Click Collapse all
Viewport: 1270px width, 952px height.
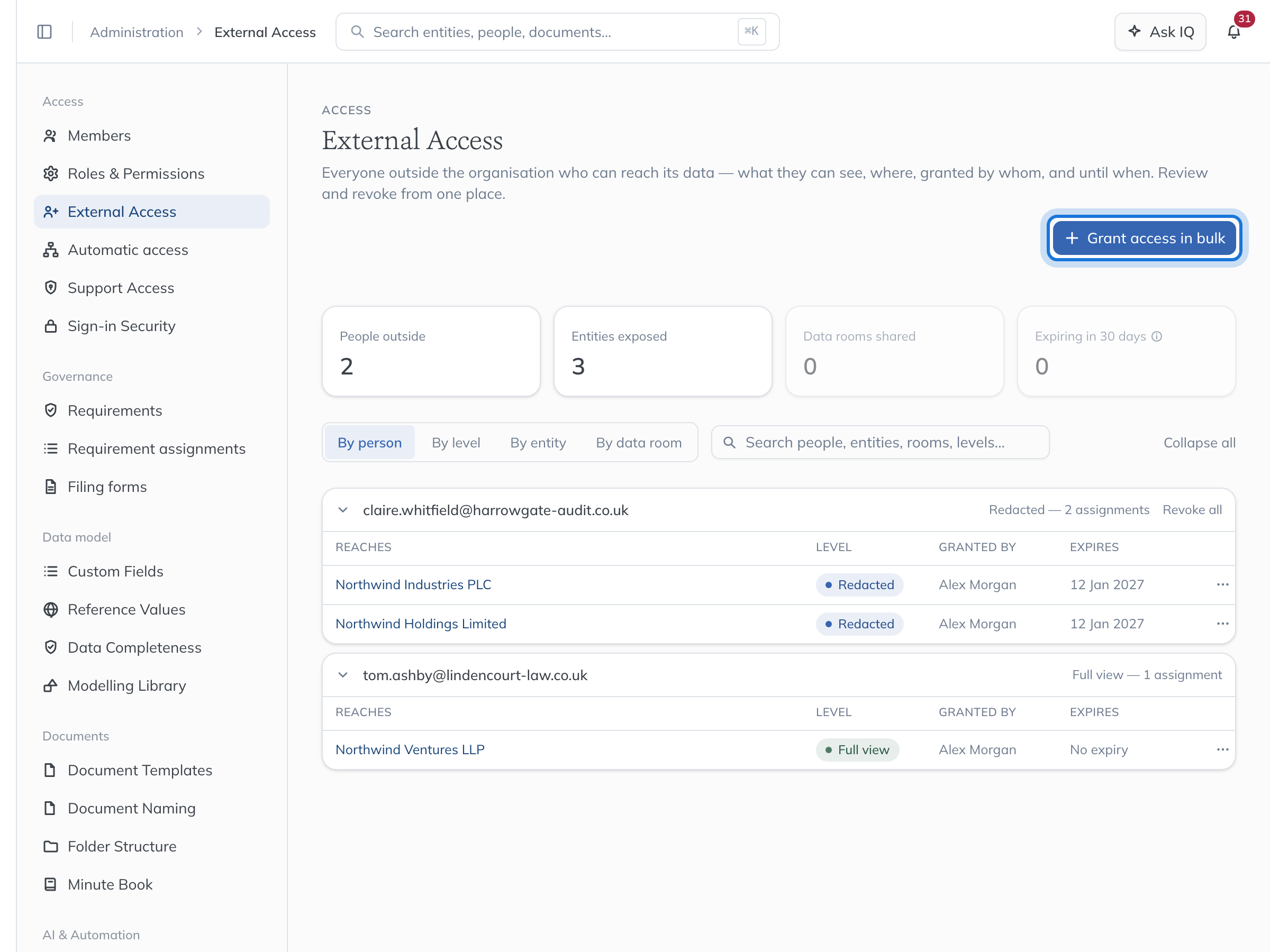point(1200,443)
